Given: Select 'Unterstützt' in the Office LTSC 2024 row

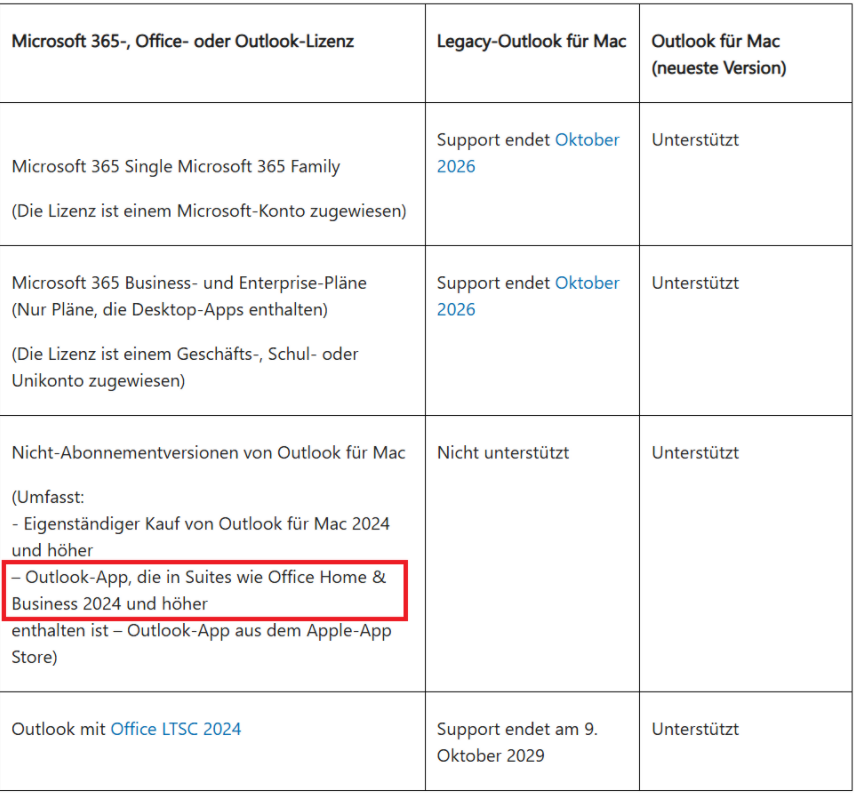Looking at the screenshot, I should tap(695, 729).
